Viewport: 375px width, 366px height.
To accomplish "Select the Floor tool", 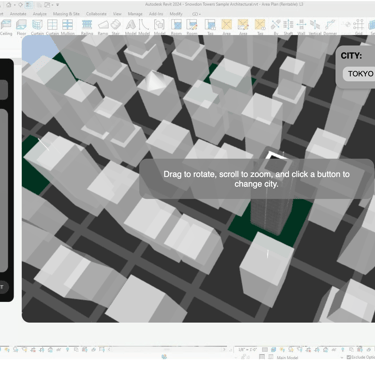I will tap(21, 27).
